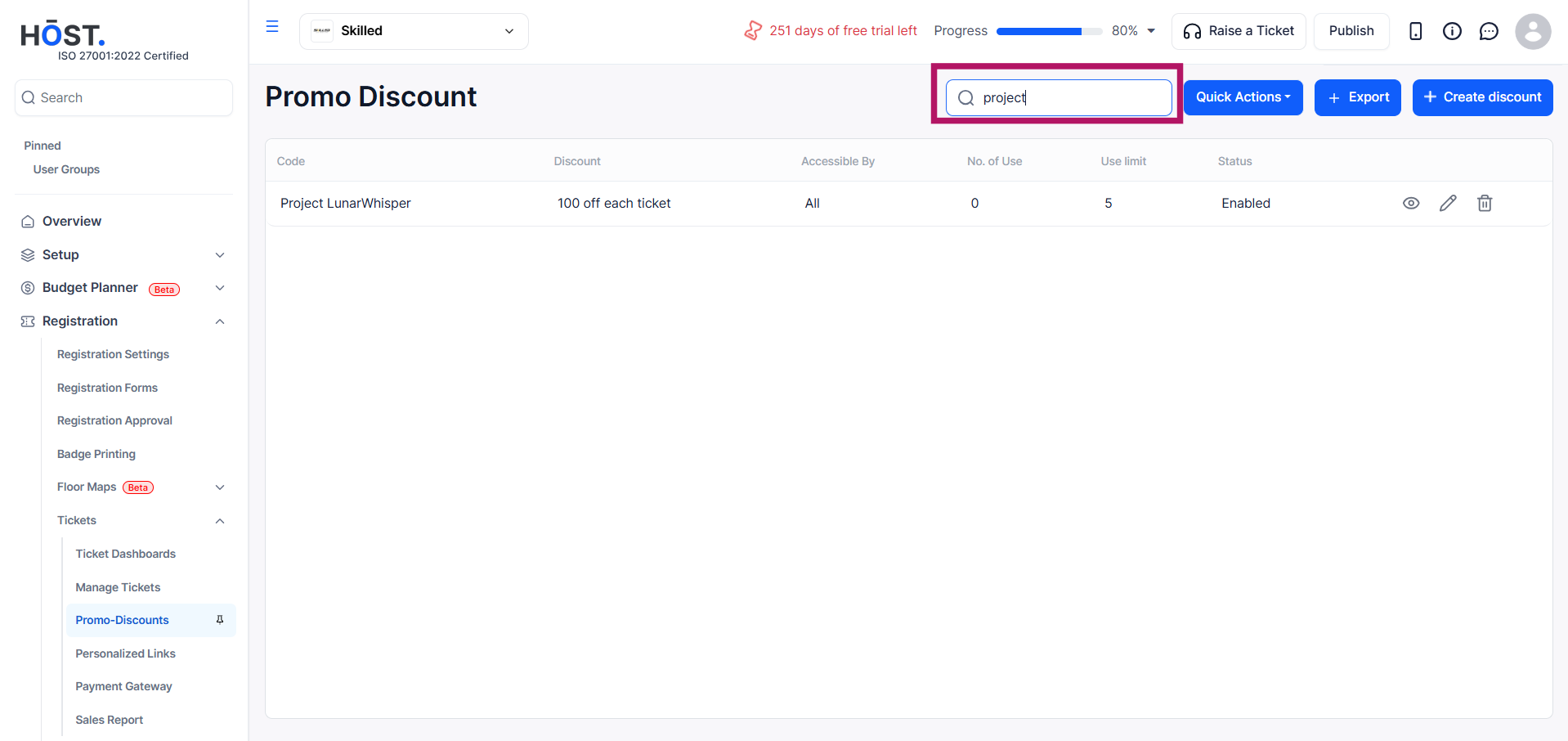The height and width of the screenshot is (741, 1568).
Task: Collapse the Registration section
Action: click(220, 321)
